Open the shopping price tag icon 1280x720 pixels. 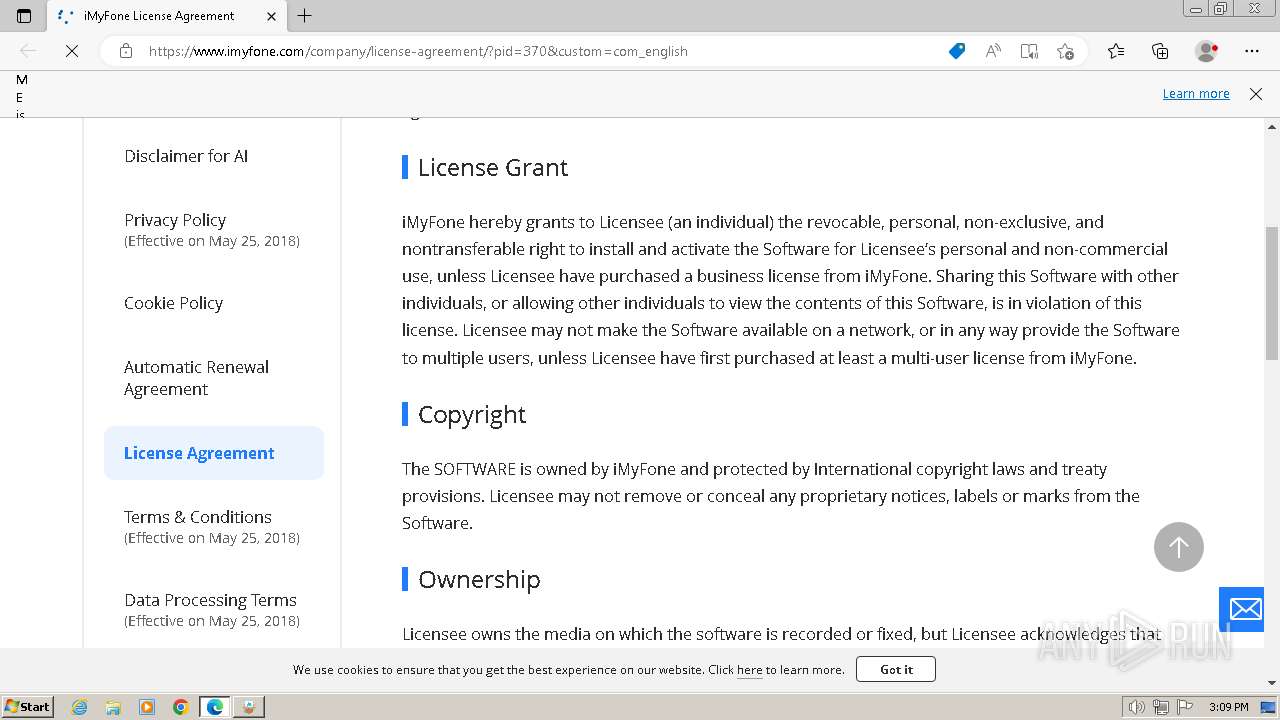[x=957, y=51]
